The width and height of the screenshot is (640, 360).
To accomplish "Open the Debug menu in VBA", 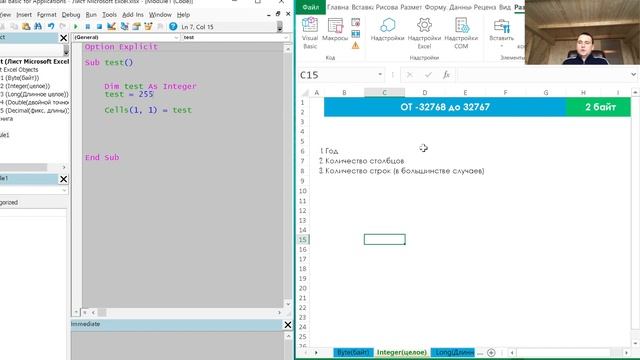I will [x=71, y=15].
